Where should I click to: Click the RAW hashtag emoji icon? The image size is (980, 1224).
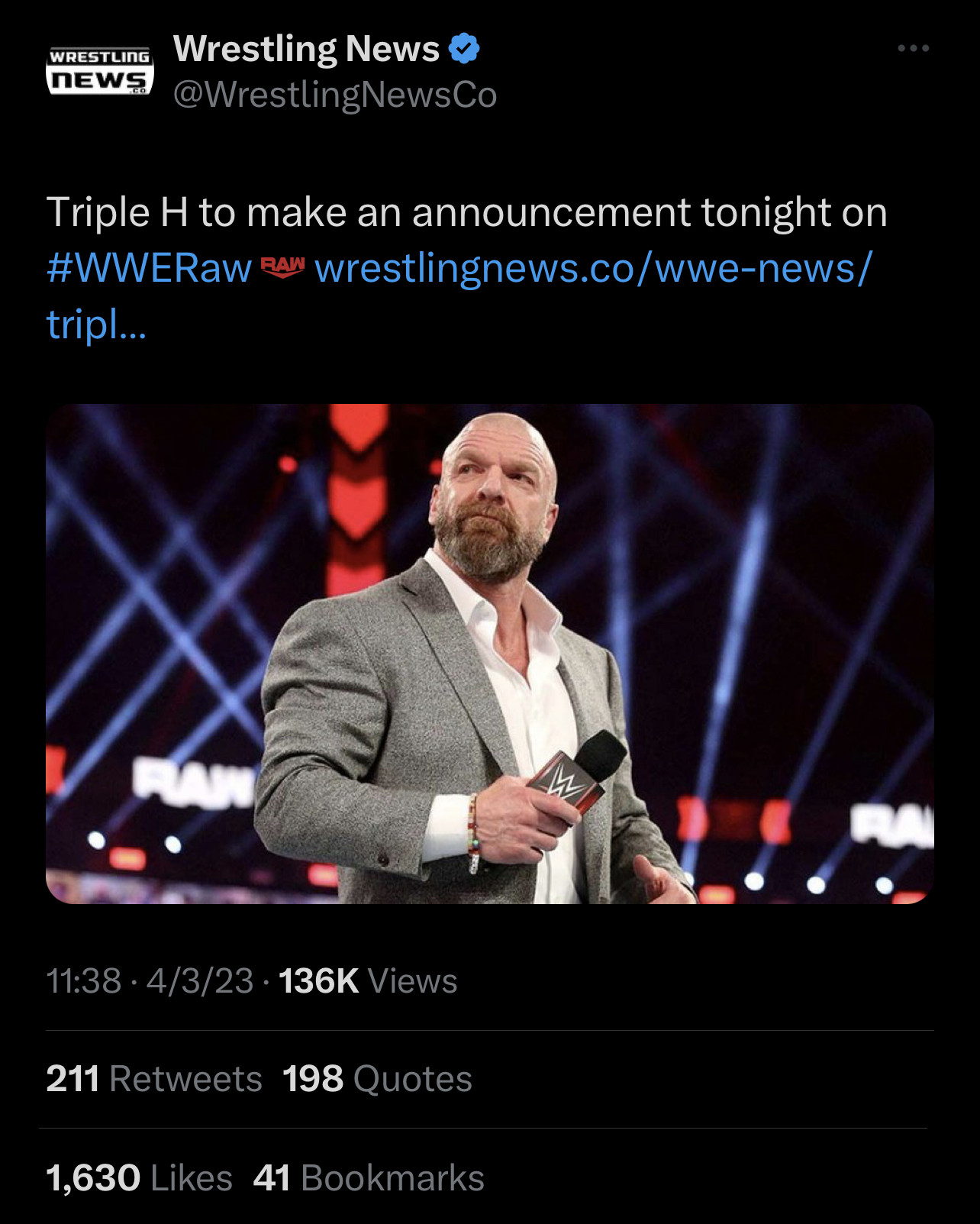coord(282,267)
